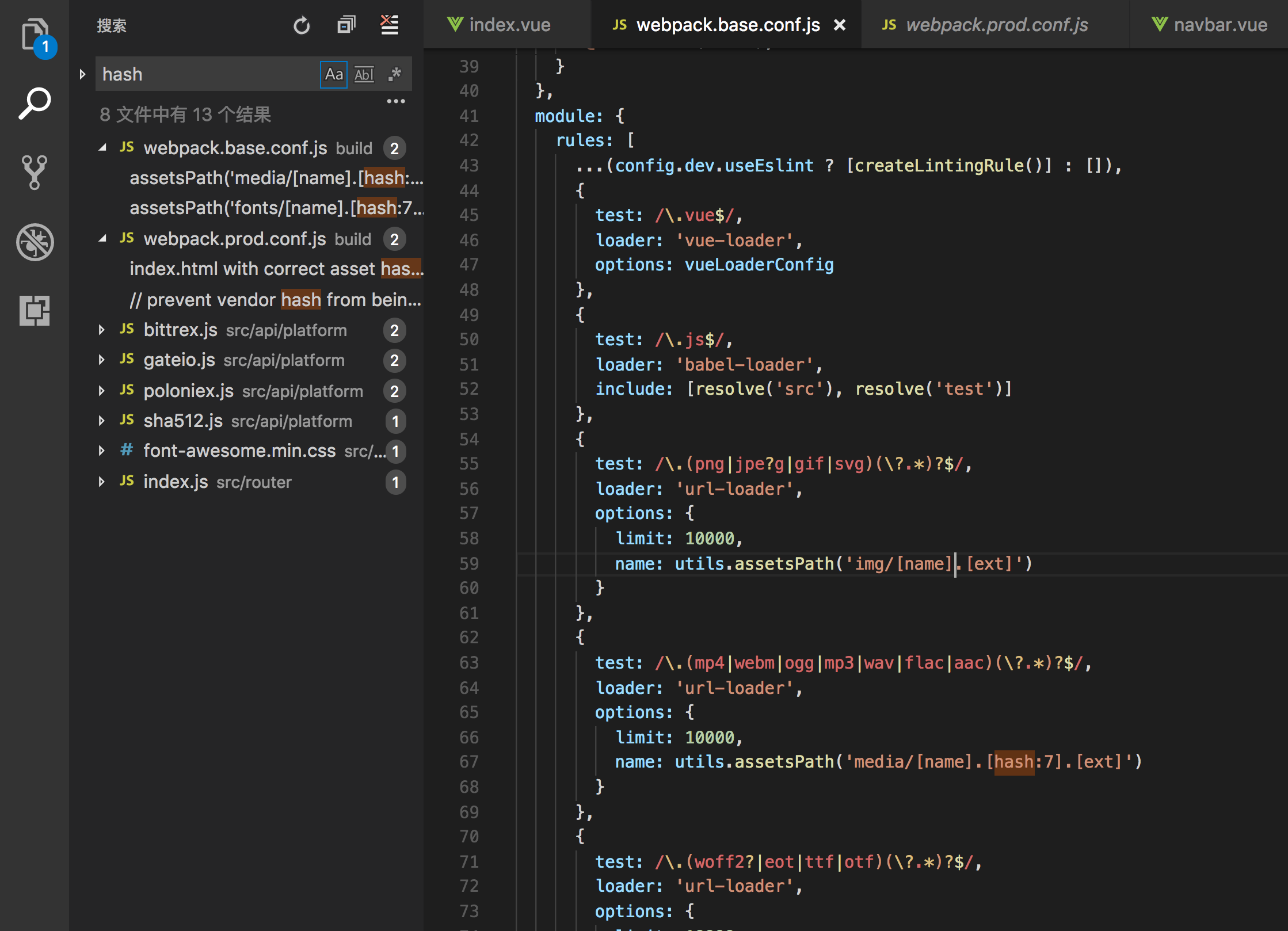The height and width of the screenshot is (931, 1288).
Task: Close the webpack.base.conf.js tab
Action: coord(840,25)
